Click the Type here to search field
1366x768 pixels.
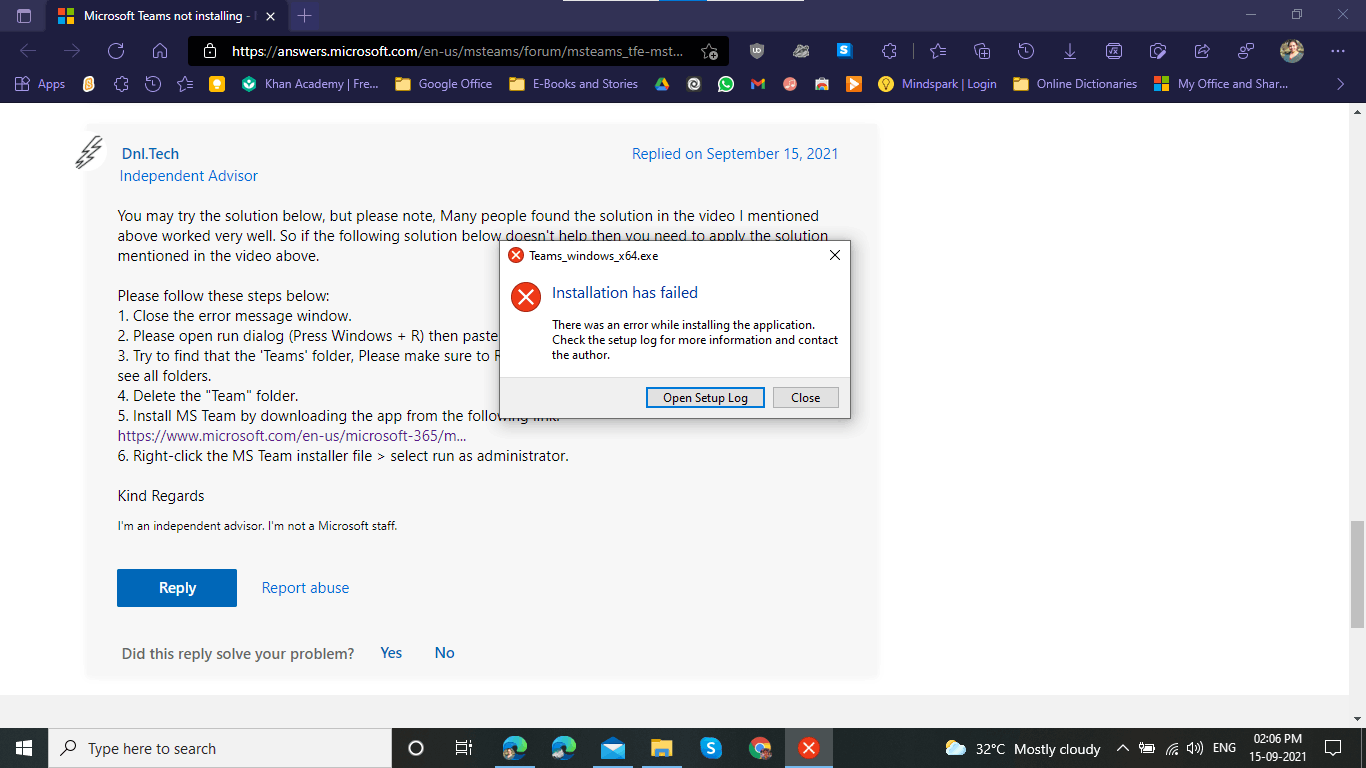pyautogui.click(x=200, y=748)
